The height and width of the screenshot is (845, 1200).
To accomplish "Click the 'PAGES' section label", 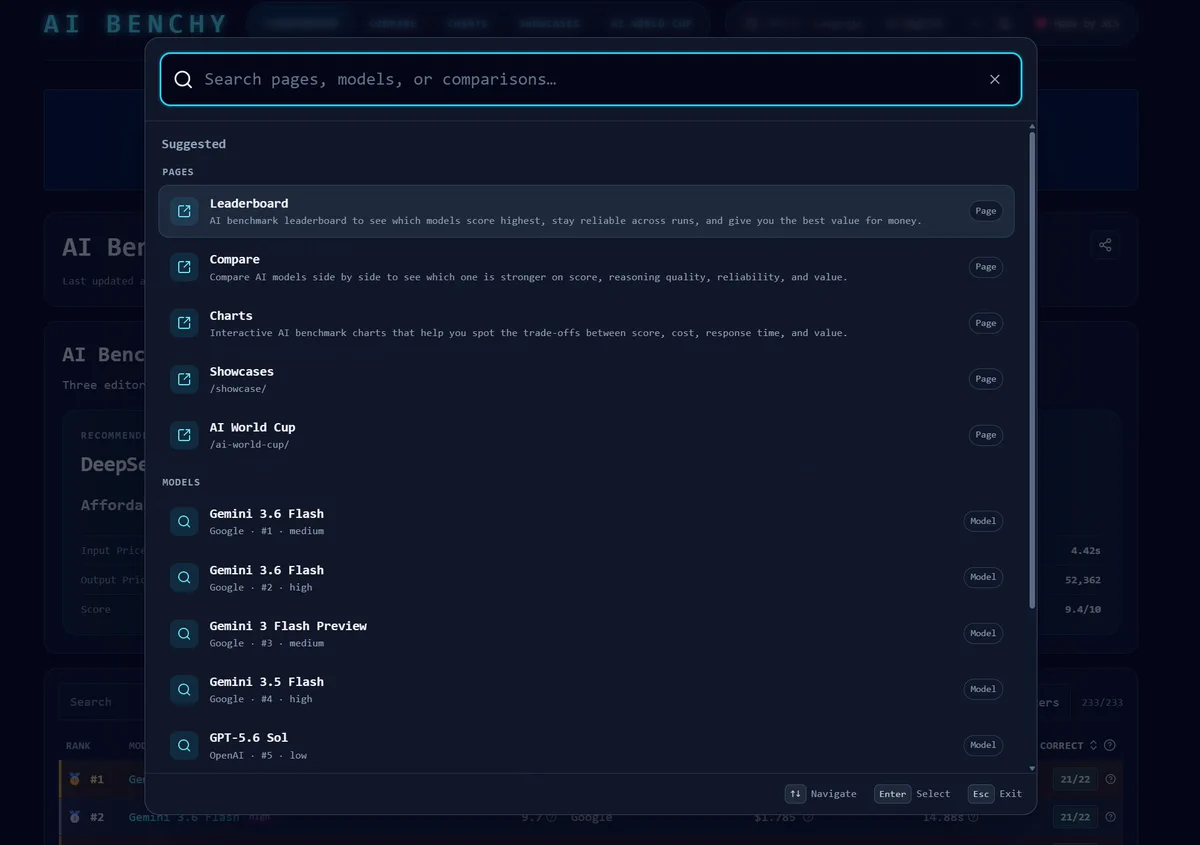I will tap(178, 172).
